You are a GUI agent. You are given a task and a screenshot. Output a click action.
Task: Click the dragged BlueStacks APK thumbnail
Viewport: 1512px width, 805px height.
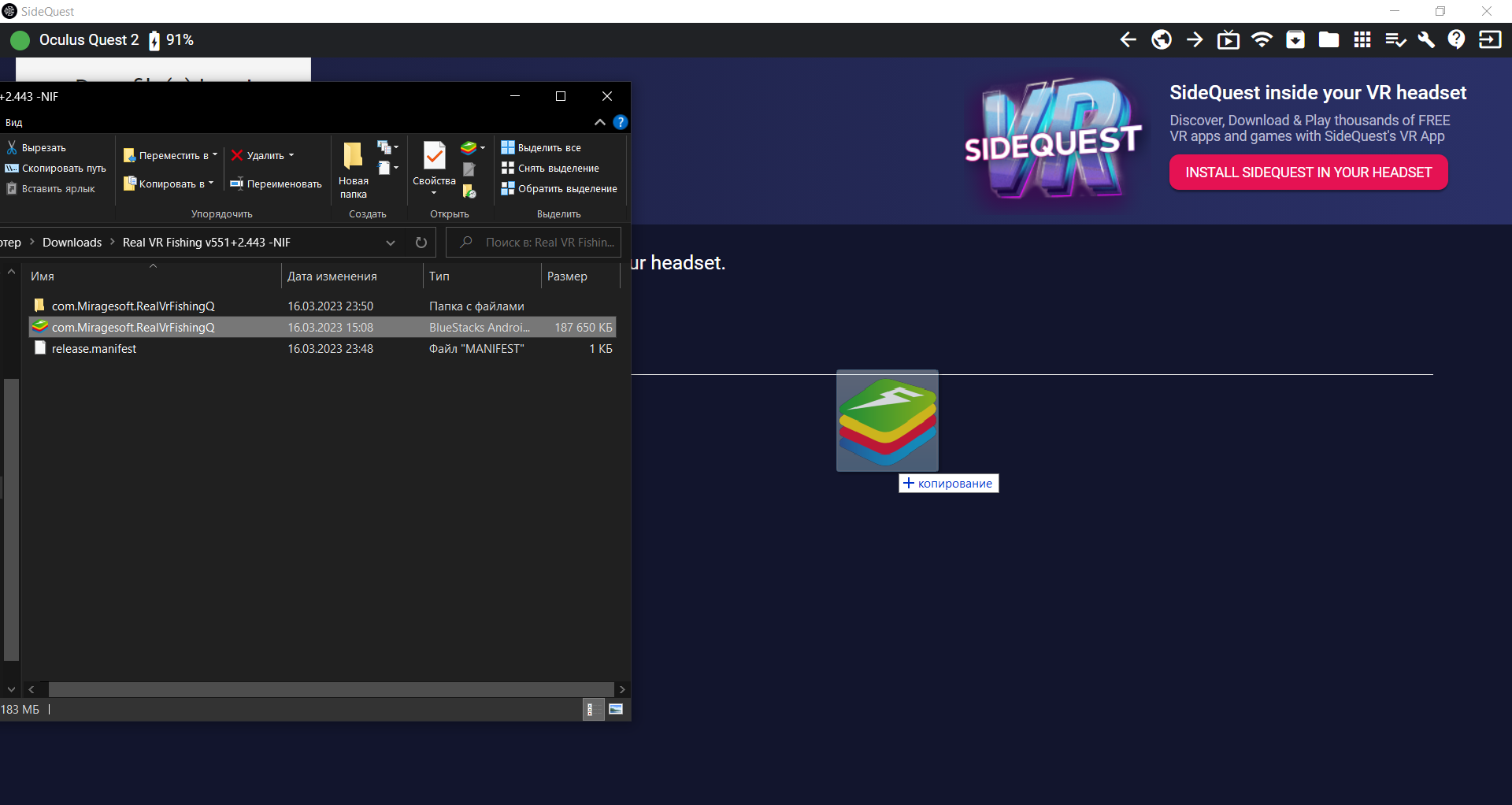(x=888, y=421)
